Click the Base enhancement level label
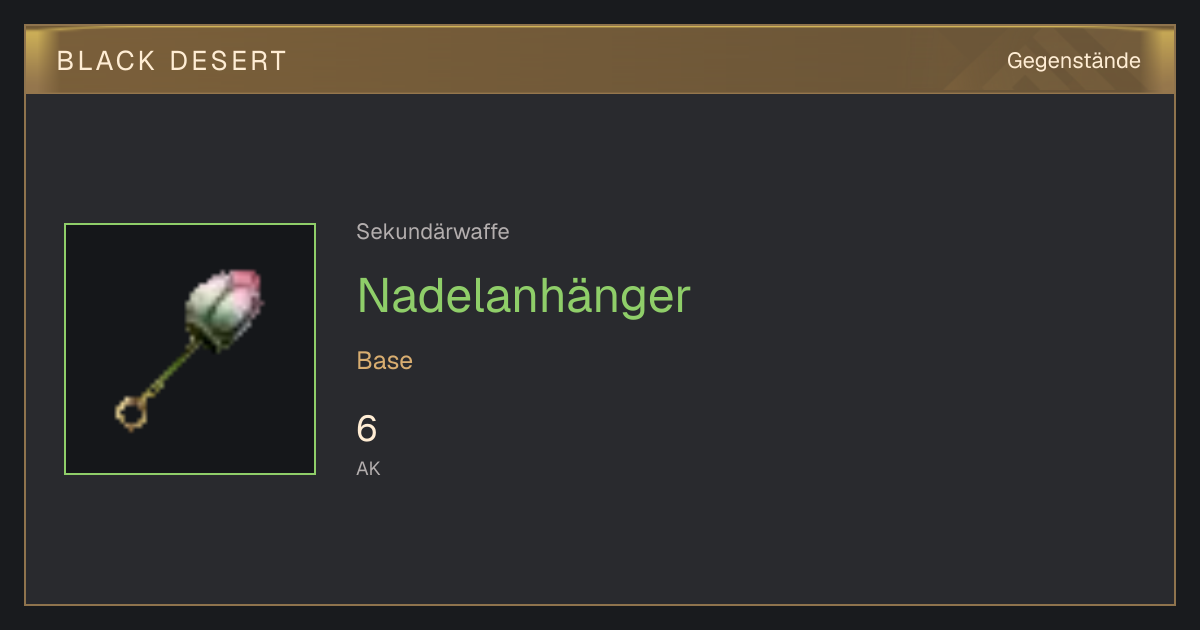The image size is (1200, 630). click(x=384, y=361)
